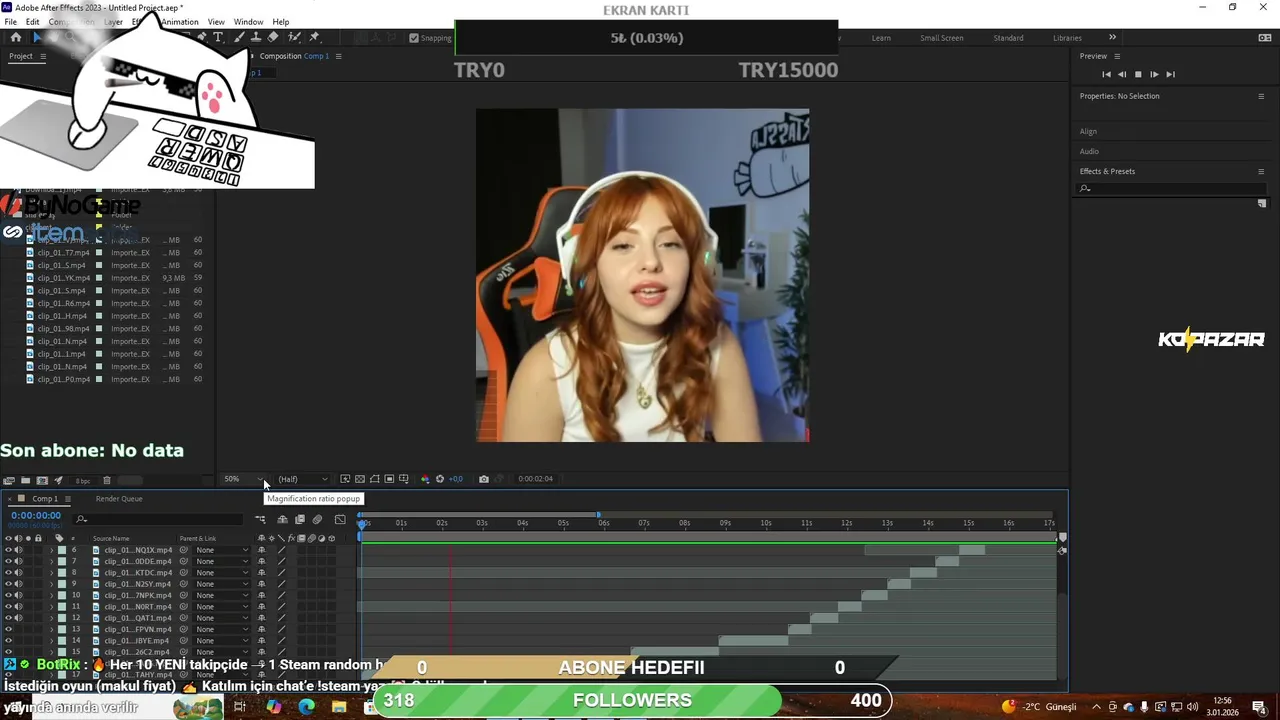Expand the Align panel
This screenshot has height=720, width=1280.
pos(1088,131)
